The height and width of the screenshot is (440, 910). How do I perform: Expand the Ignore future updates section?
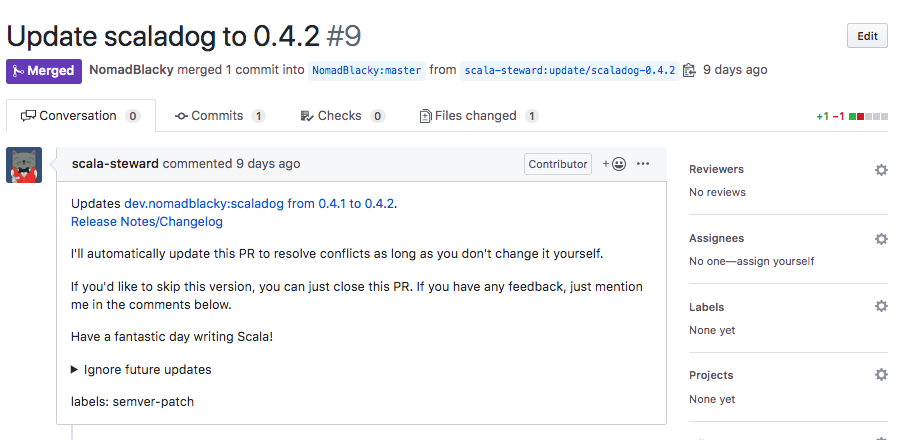[x=141, y=370]
